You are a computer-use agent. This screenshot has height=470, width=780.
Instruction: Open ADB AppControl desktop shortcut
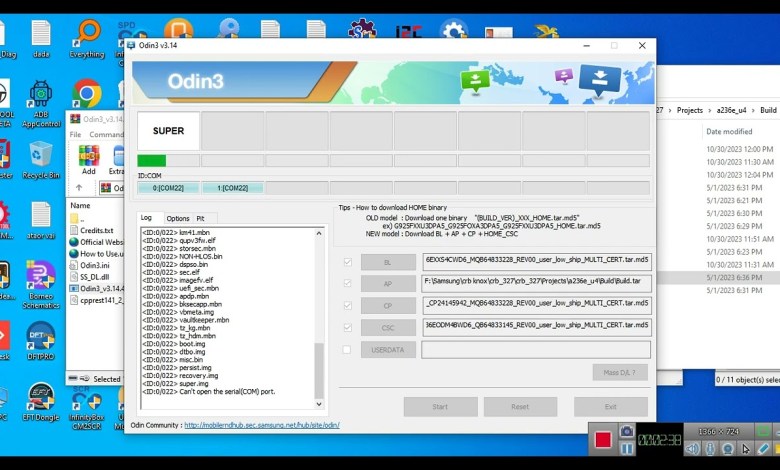pos(41,104)
